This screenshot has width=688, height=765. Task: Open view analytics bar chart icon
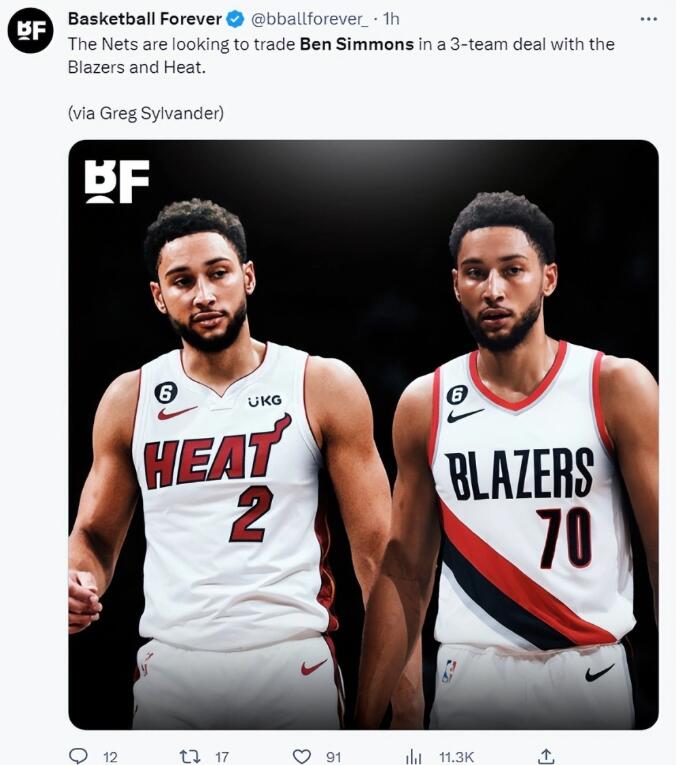point(413,756)
